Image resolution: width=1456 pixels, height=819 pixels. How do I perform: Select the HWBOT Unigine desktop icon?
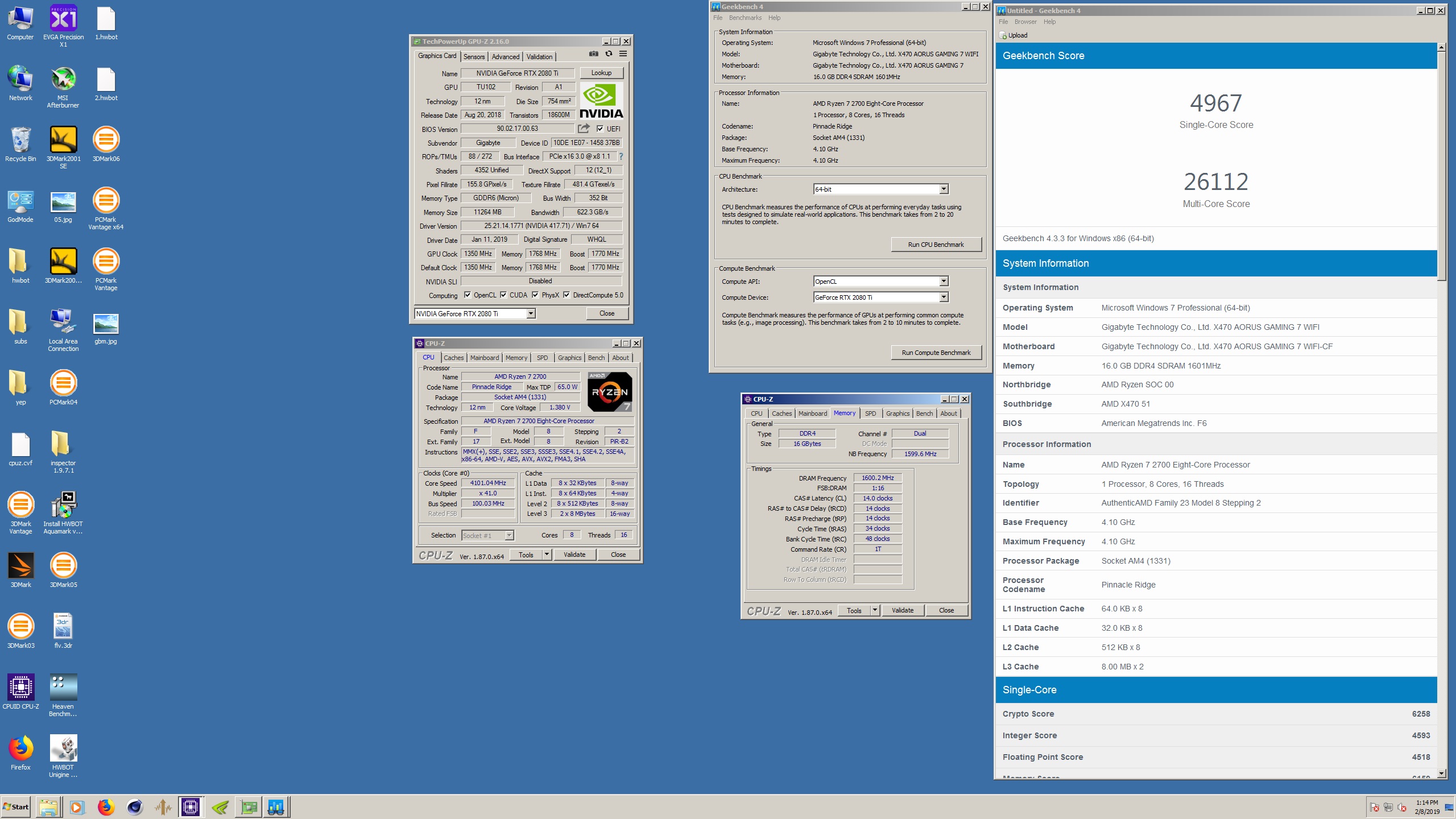63,756
